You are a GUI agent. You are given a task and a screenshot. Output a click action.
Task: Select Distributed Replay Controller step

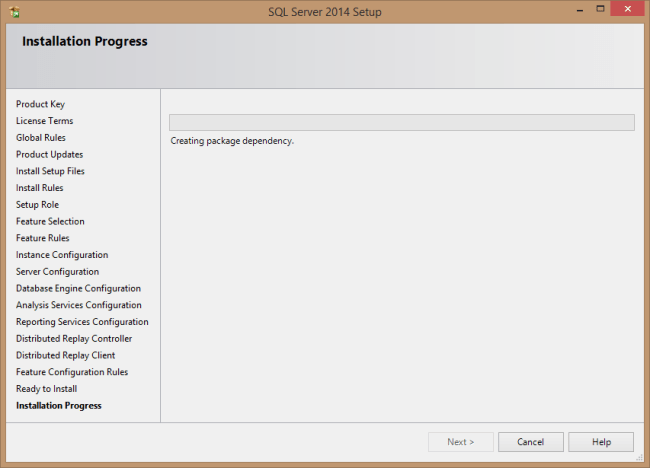pyautogui.click(x=74, y=339)
